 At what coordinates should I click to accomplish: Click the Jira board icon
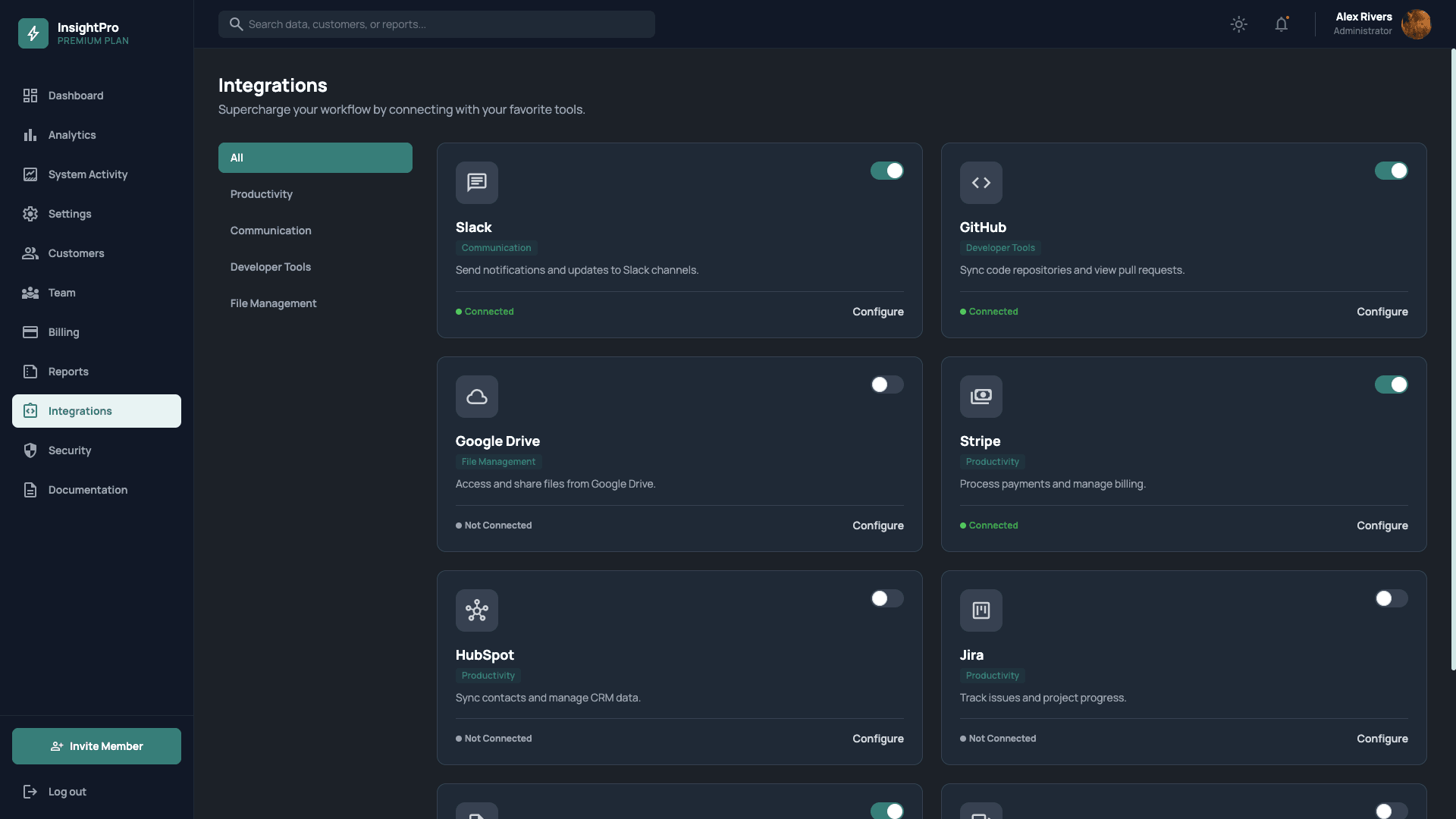click(981, 610)
